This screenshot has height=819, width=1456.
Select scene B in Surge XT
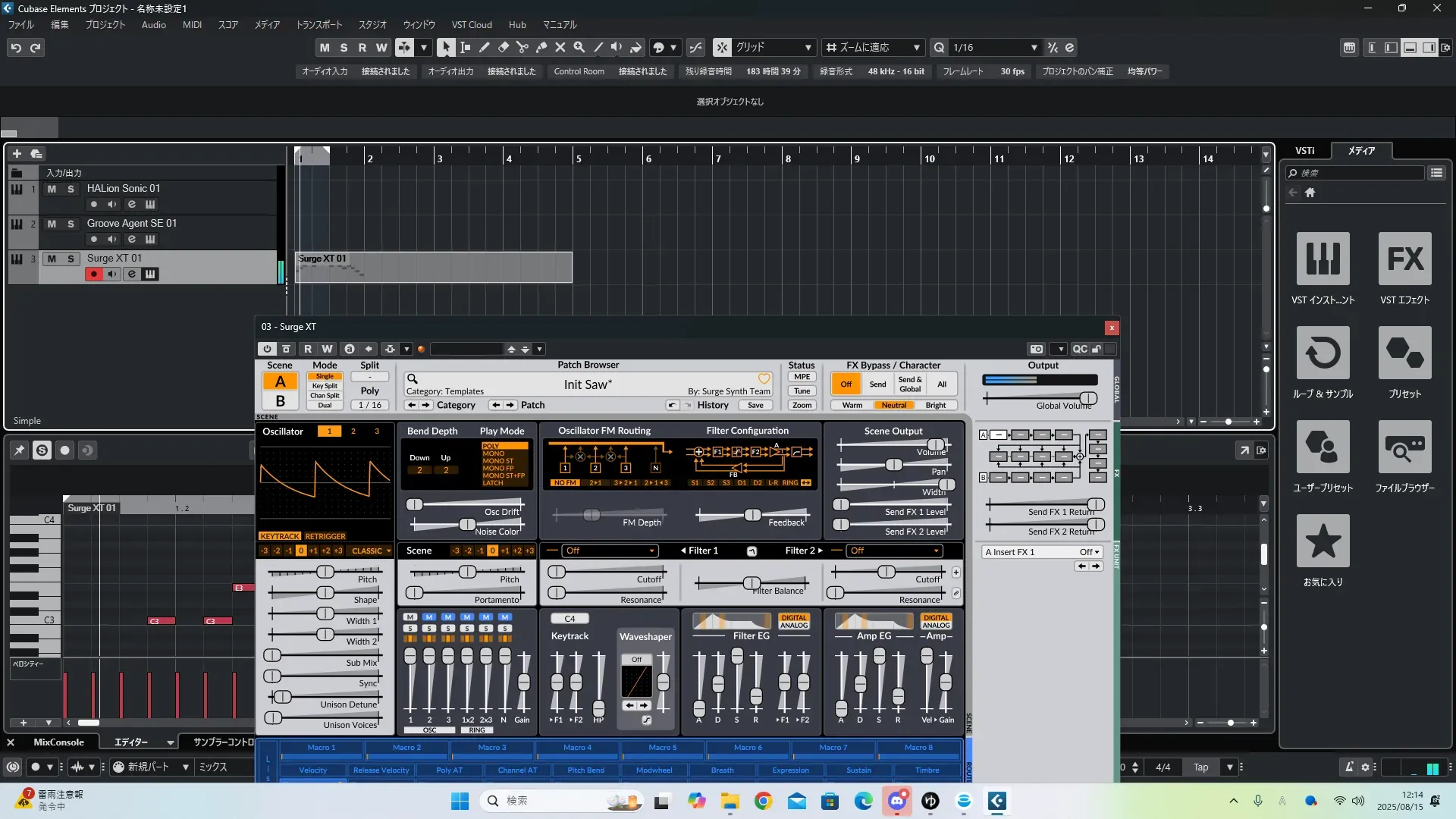[x=280, y=401]
